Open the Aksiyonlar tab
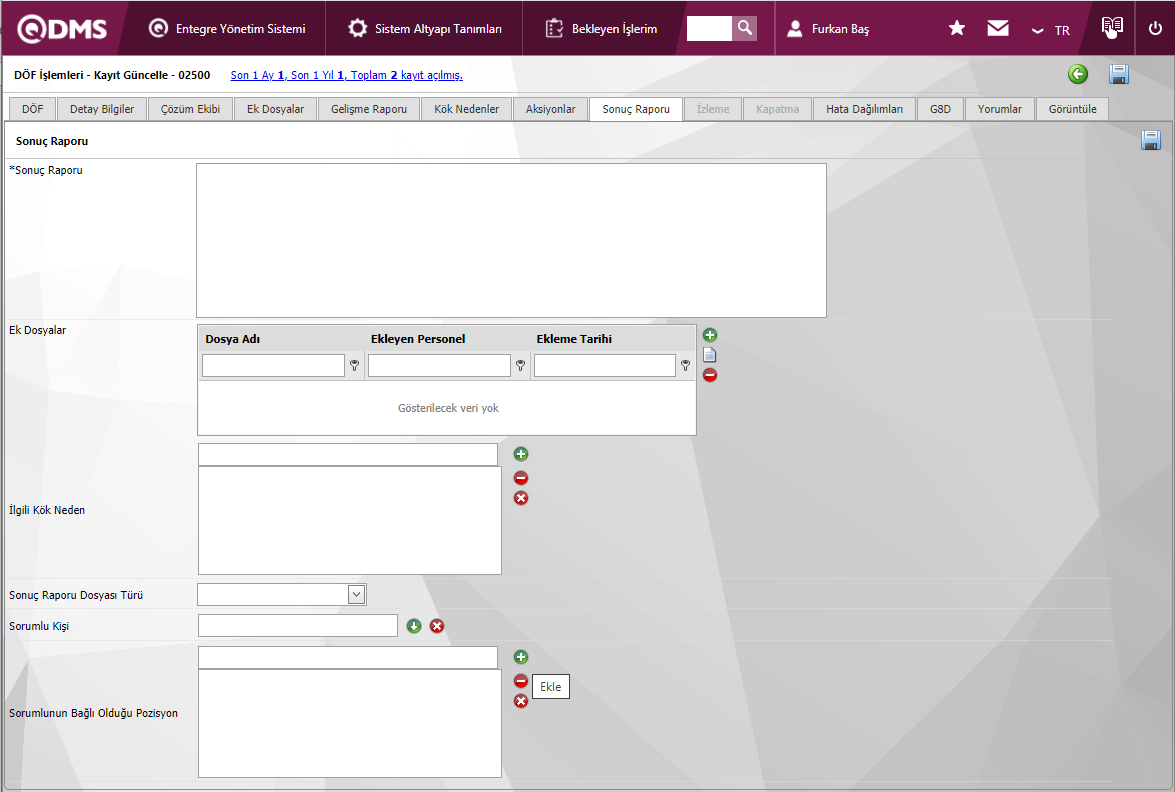 tap(551, 109)
